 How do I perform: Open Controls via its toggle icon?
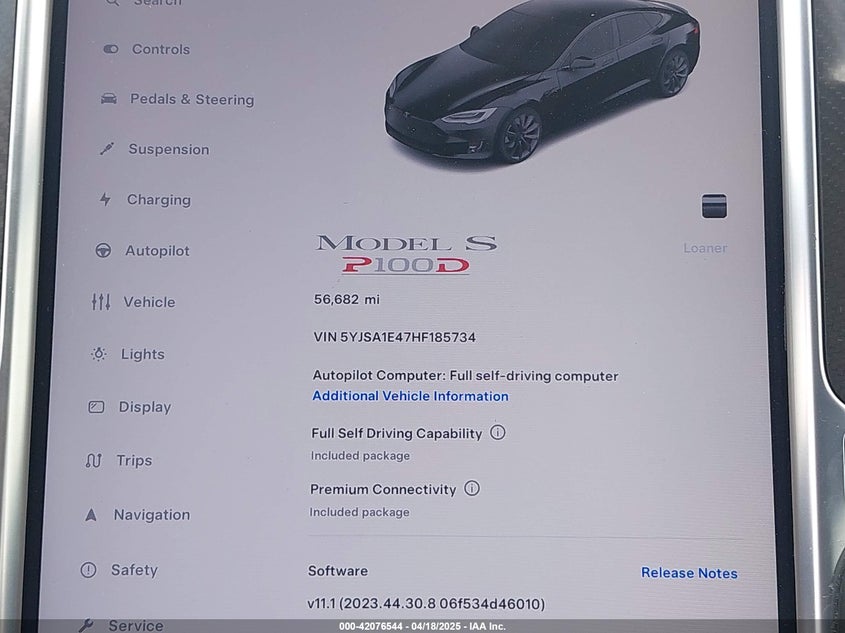click(x=111, y=49)
